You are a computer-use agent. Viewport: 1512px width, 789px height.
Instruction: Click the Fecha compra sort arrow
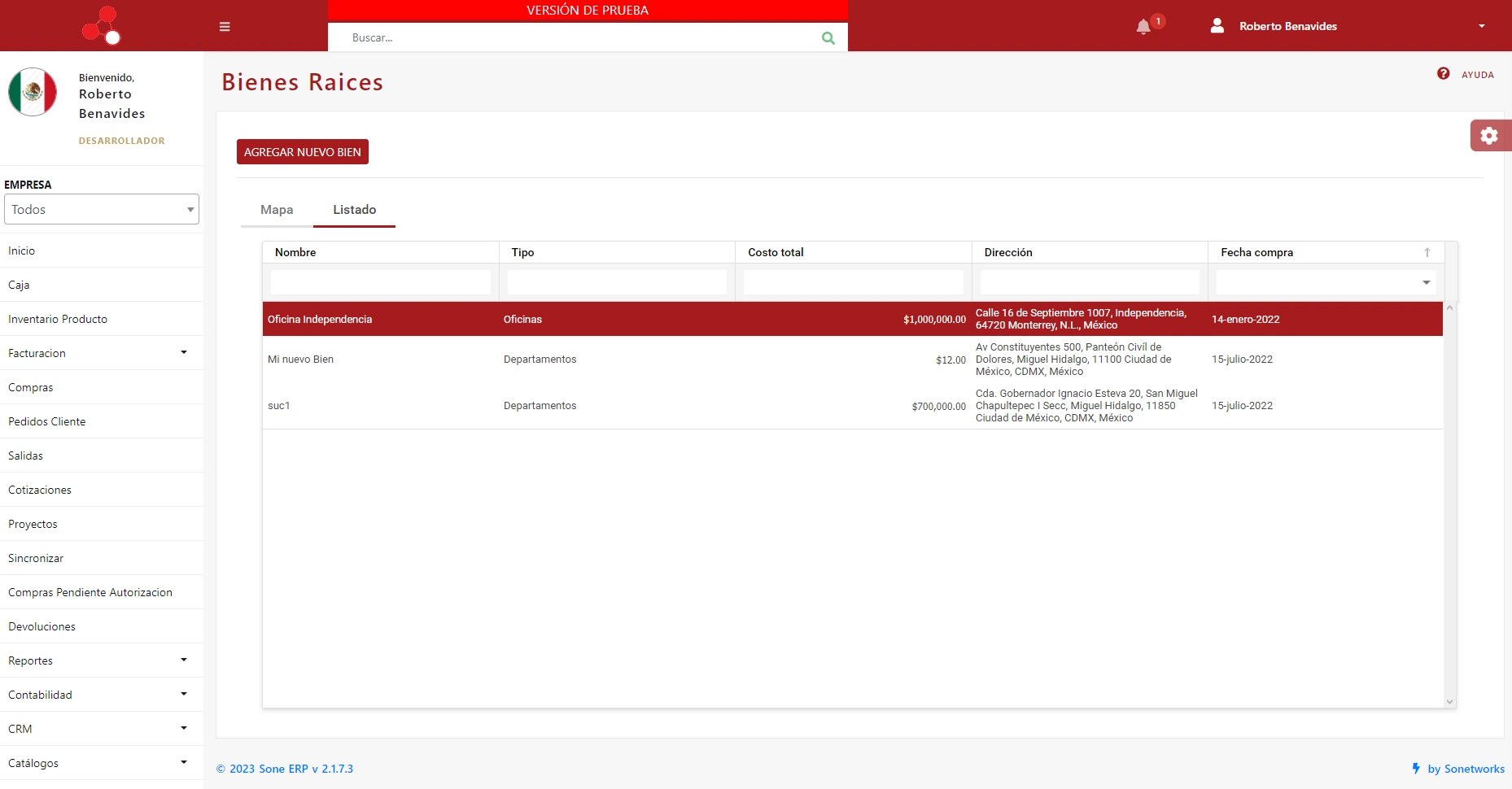1427,253
